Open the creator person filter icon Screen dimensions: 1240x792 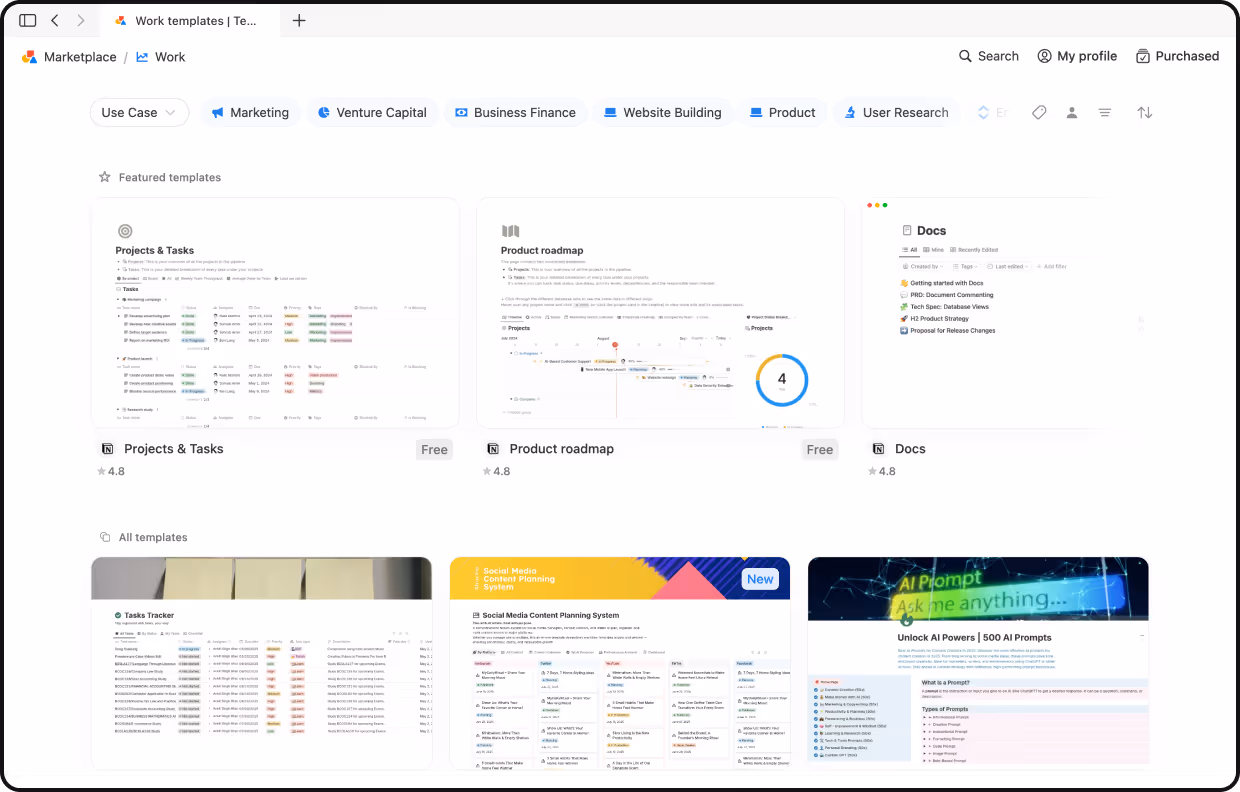coord(1072,113)
